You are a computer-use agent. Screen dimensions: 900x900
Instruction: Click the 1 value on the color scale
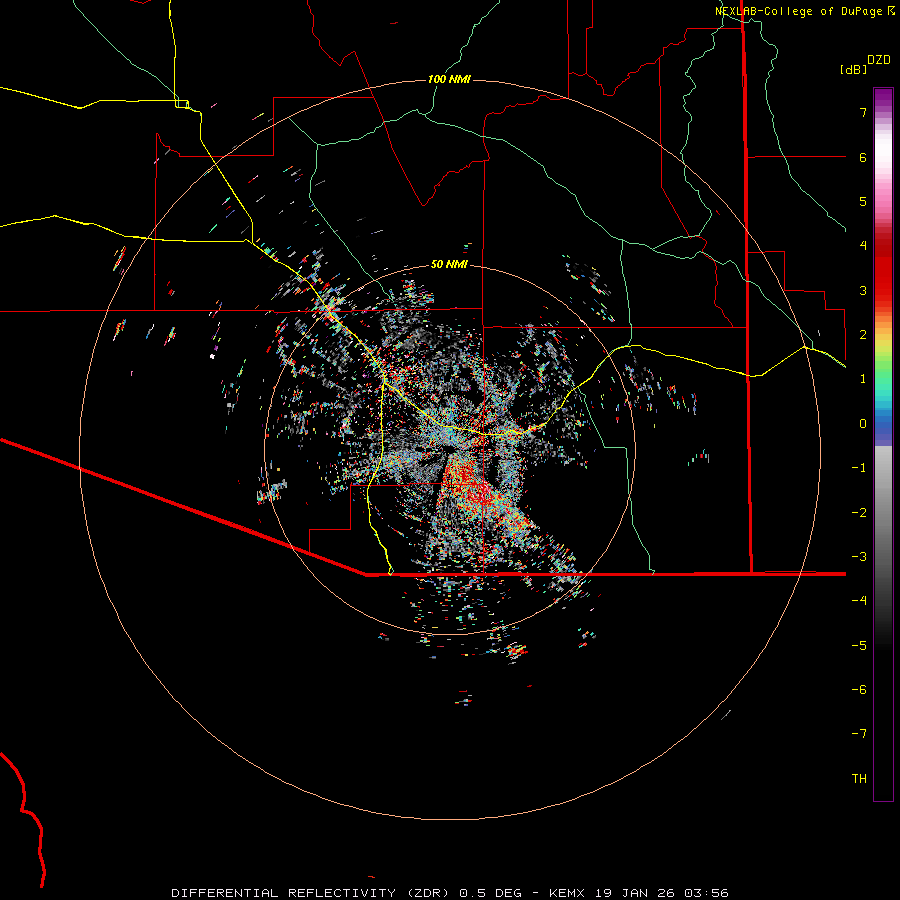(863, 379)
